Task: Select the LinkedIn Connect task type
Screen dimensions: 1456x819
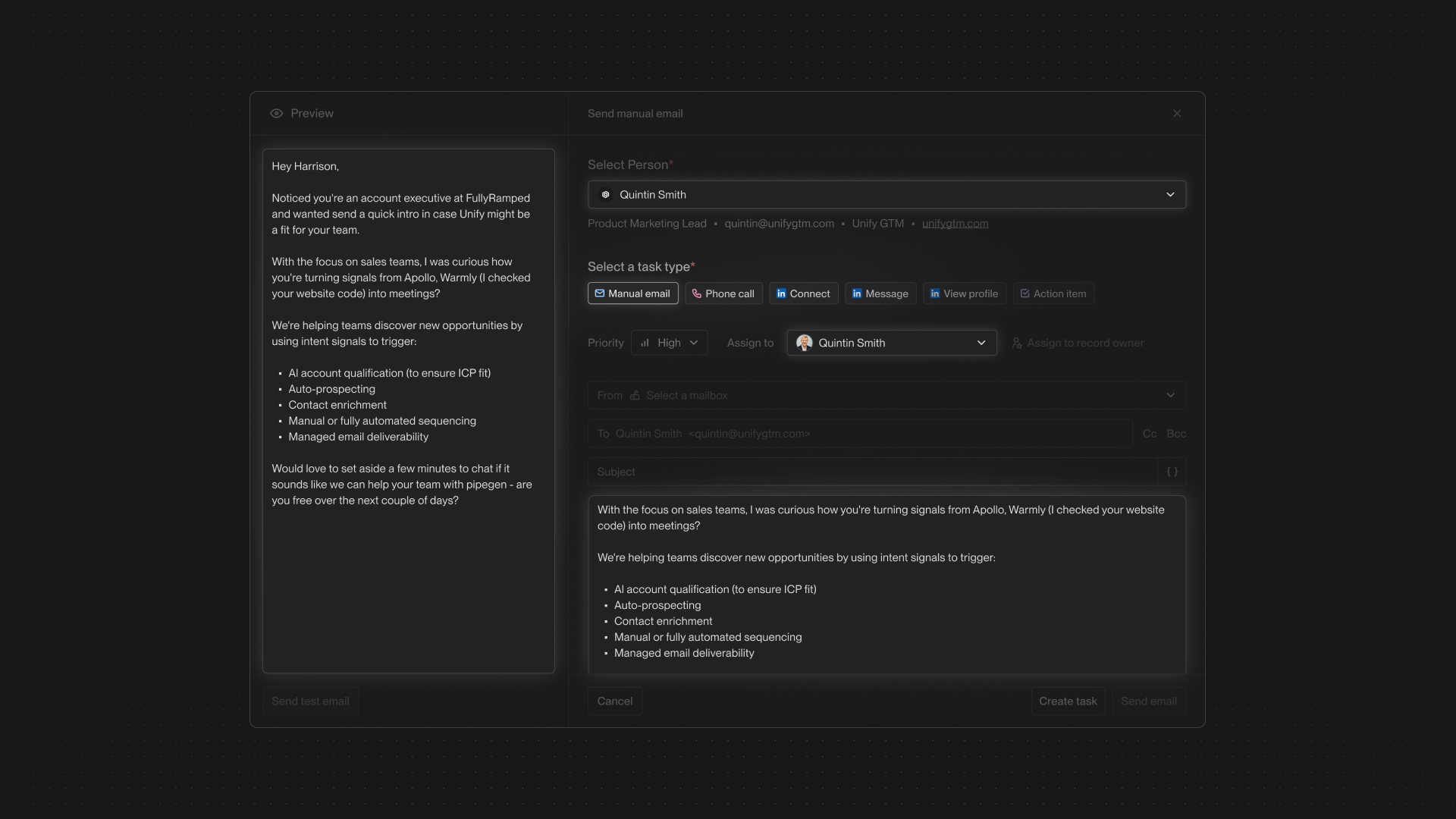Action: 803,293
